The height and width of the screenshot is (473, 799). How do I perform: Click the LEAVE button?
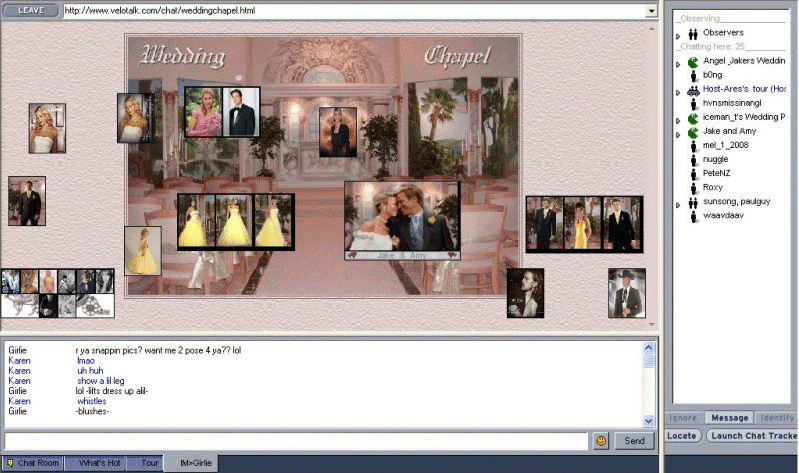[31, 10]
